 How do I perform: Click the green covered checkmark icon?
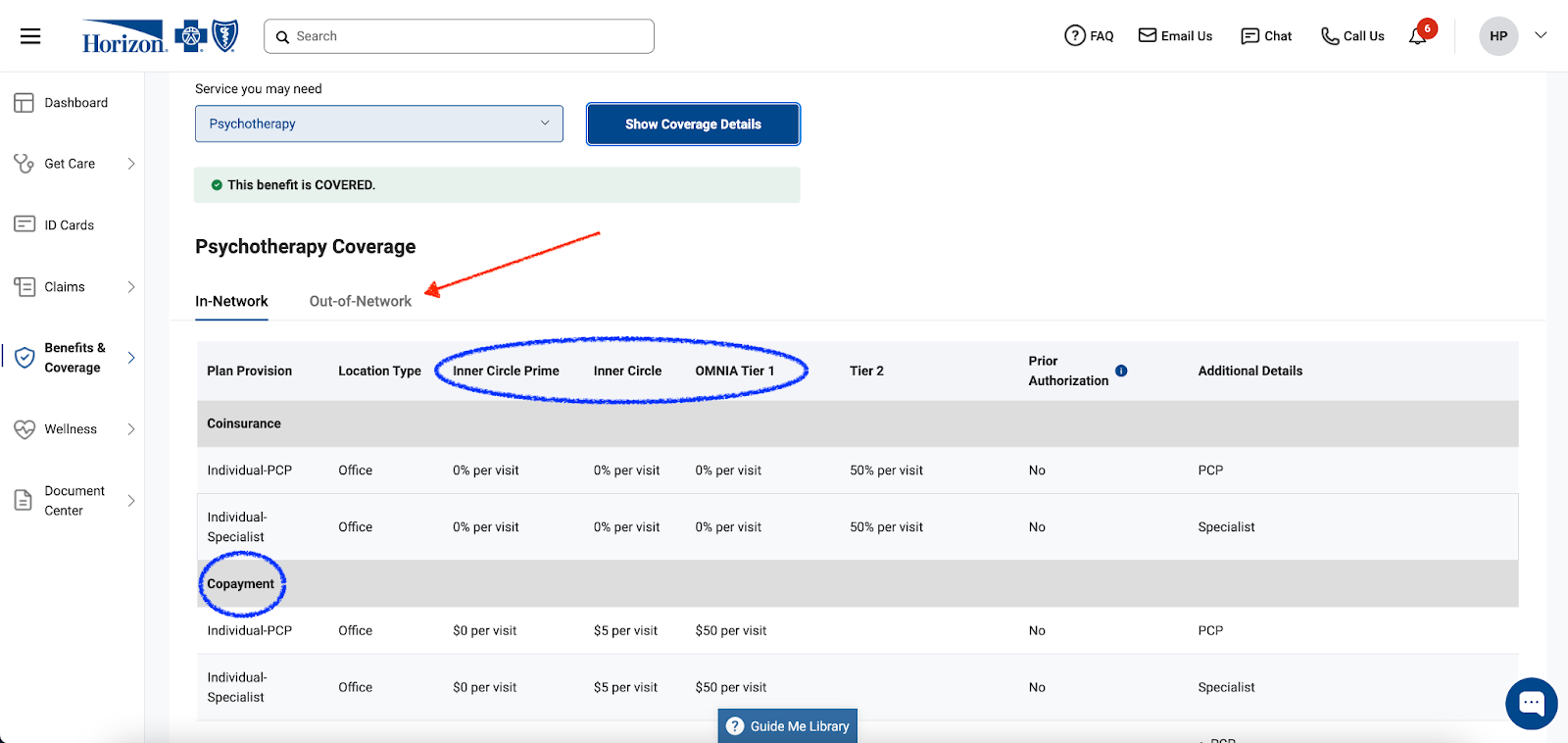click(x=217, y=185)
